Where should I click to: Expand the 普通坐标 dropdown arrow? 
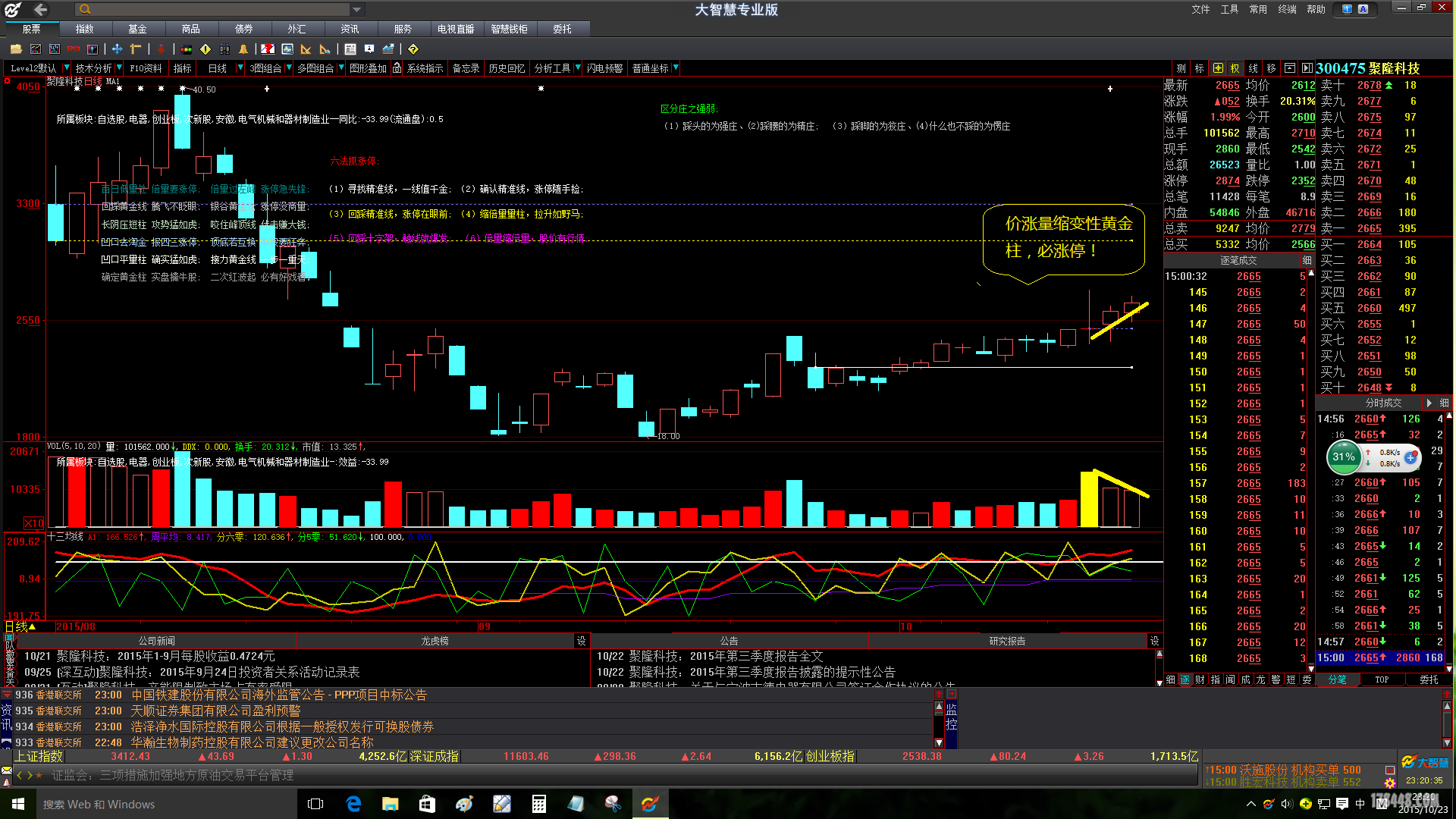click(x=676, y=68)
